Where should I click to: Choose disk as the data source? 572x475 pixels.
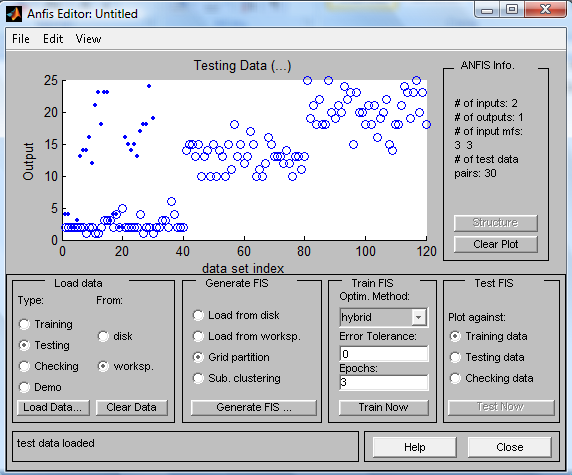click(x=103, y=336)
